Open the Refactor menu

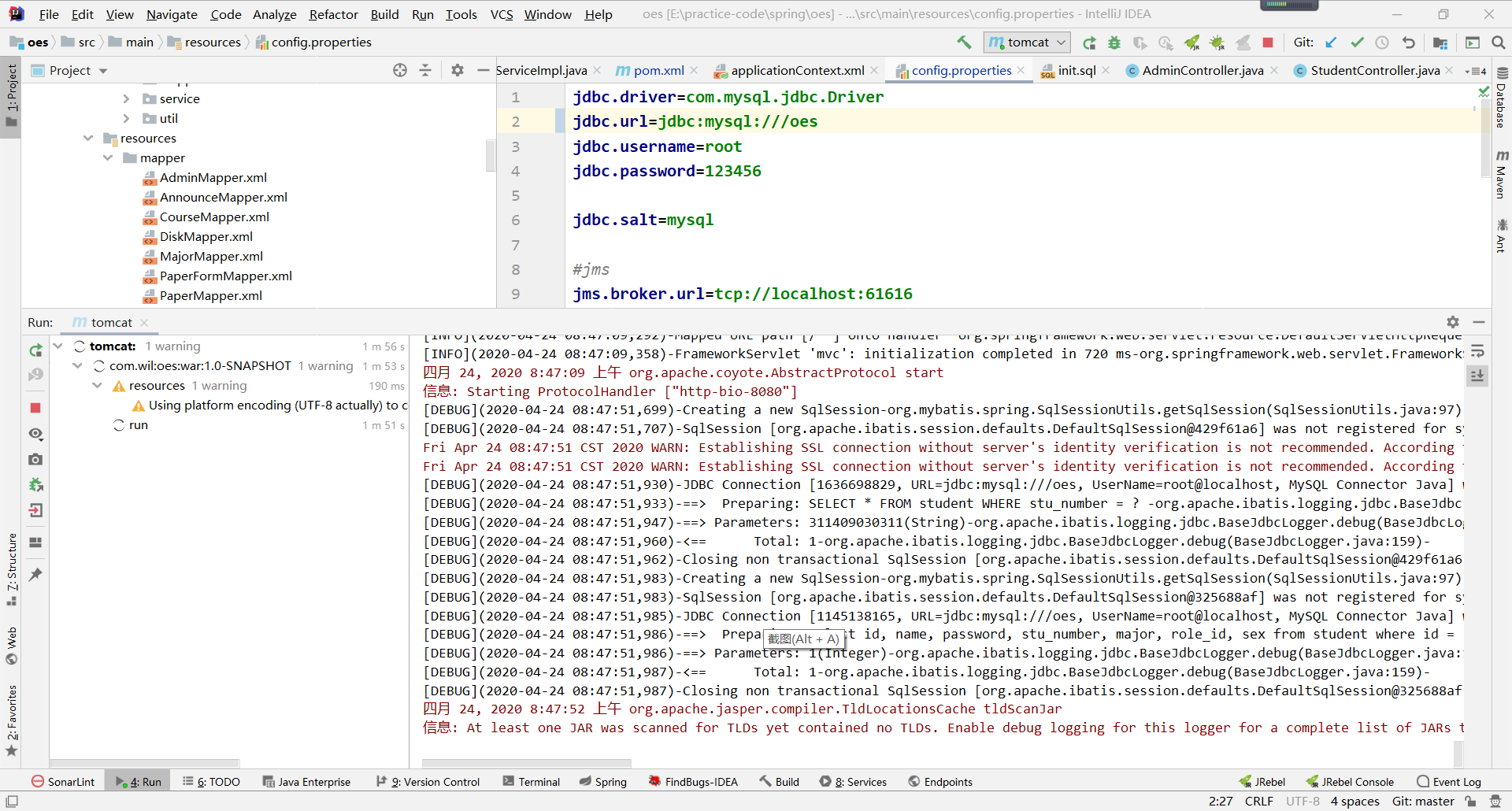pyautogui.click(x=333, y=14)
